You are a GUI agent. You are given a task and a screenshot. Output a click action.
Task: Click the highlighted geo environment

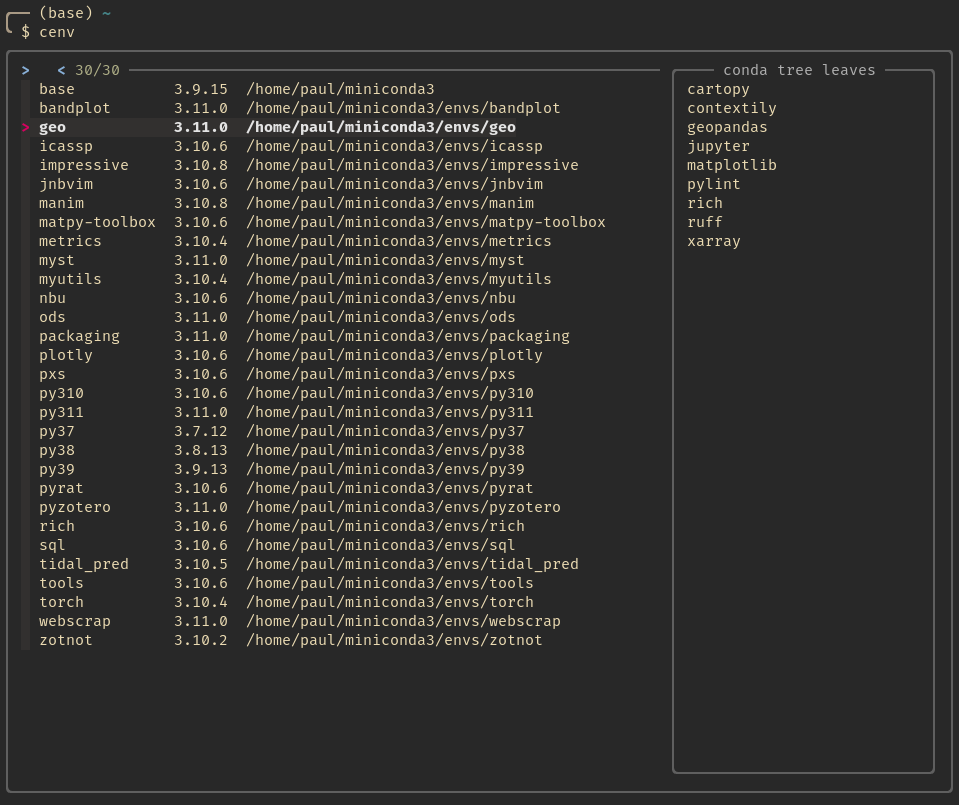52,127
